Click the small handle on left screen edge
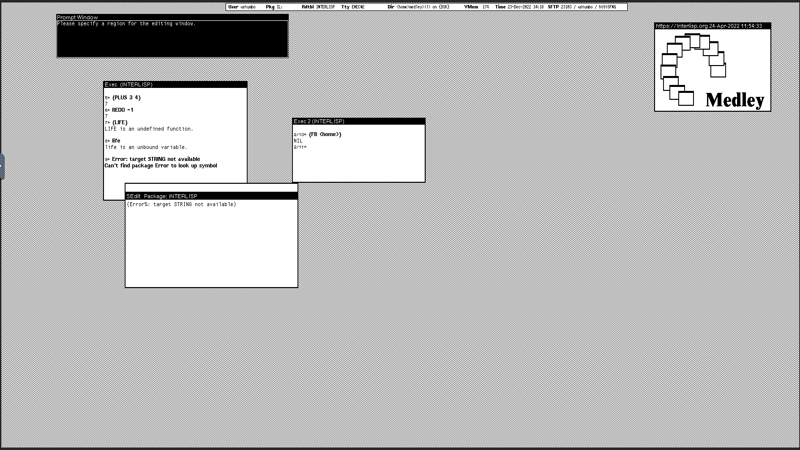The height and width of the screenshot is (450, 800). pos(2,166)
